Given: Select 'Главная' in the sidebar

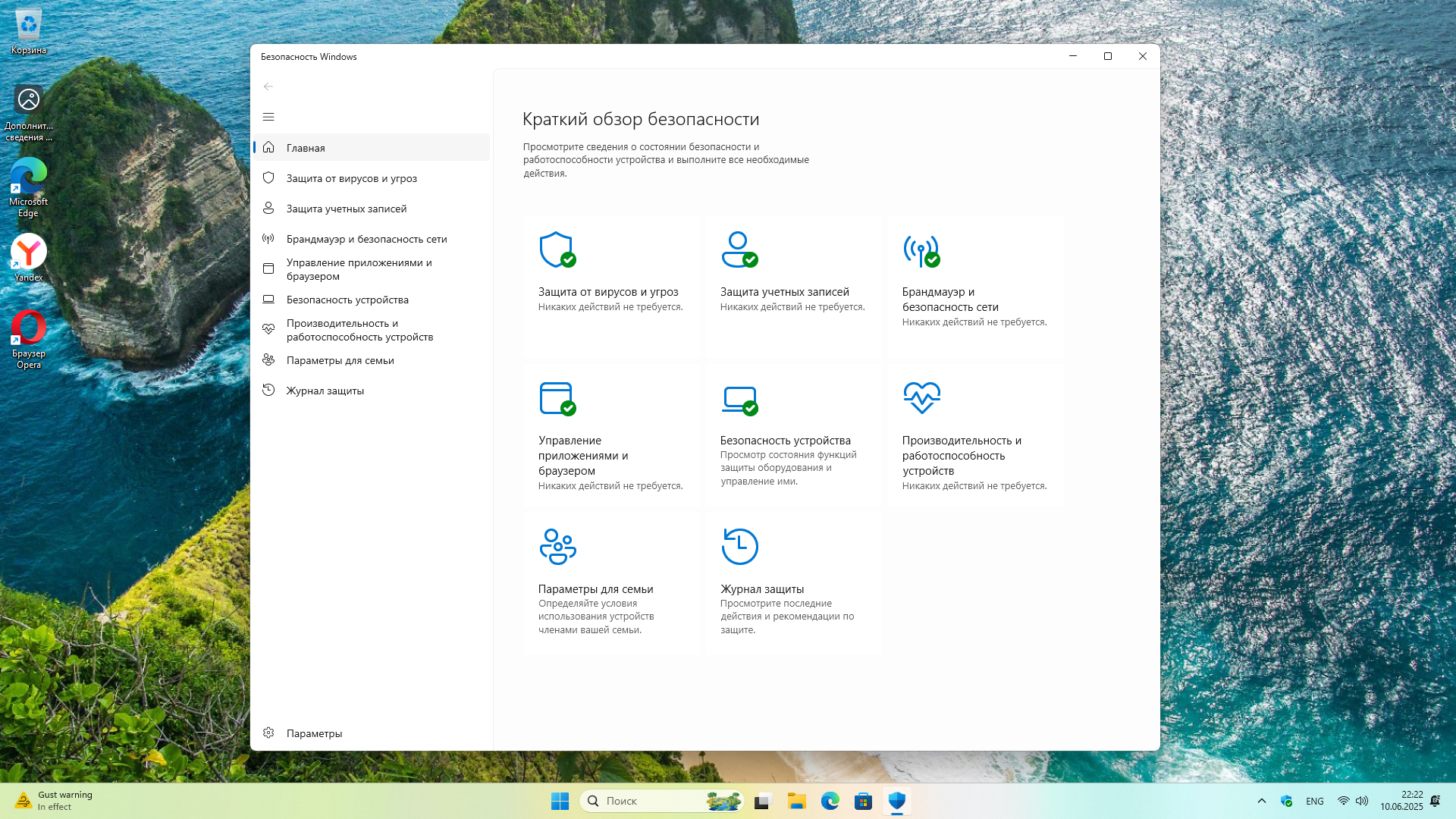Looking at the screenshot, I should point(306,148).
